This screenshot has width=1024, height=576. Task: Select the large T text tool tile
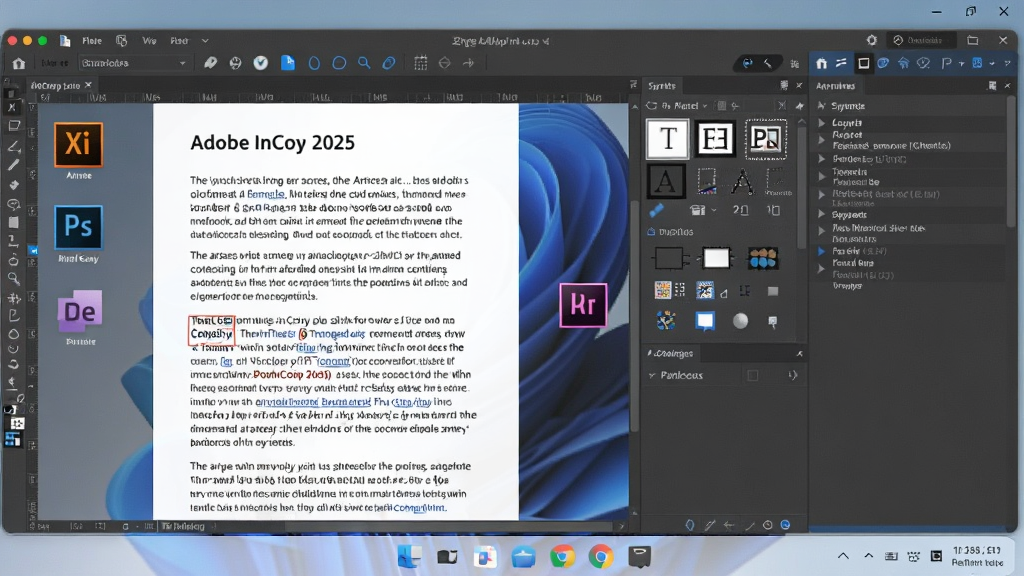[x=667, y=138]
